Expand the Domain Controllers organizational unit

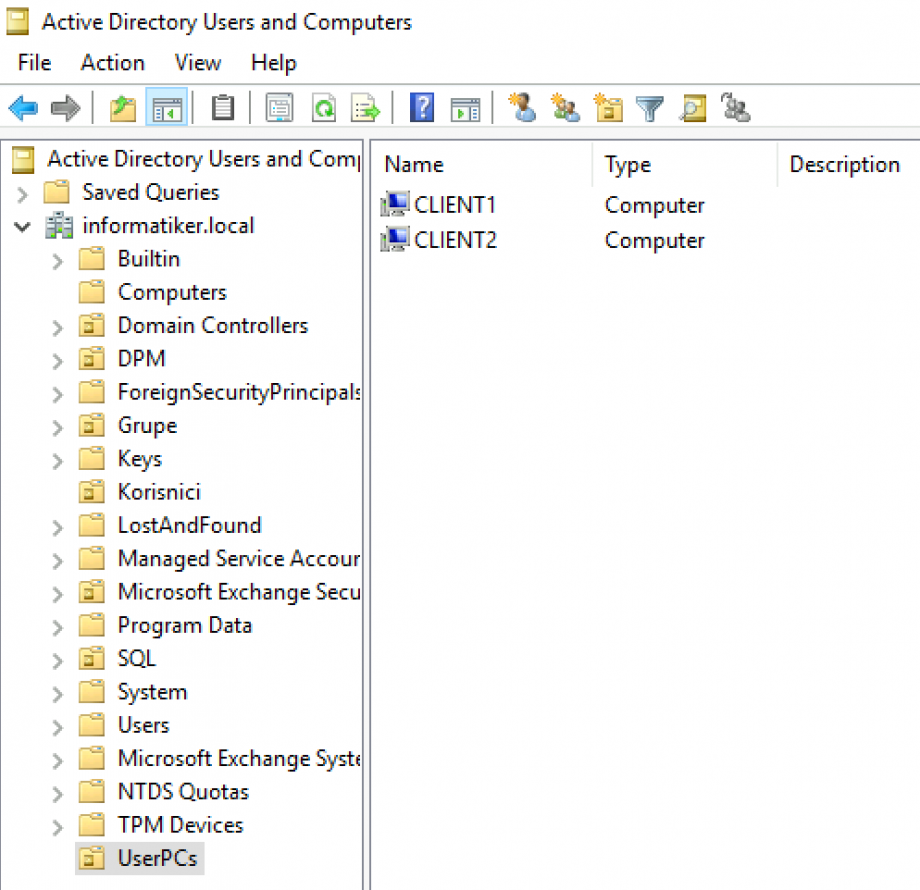click(57, 325)
